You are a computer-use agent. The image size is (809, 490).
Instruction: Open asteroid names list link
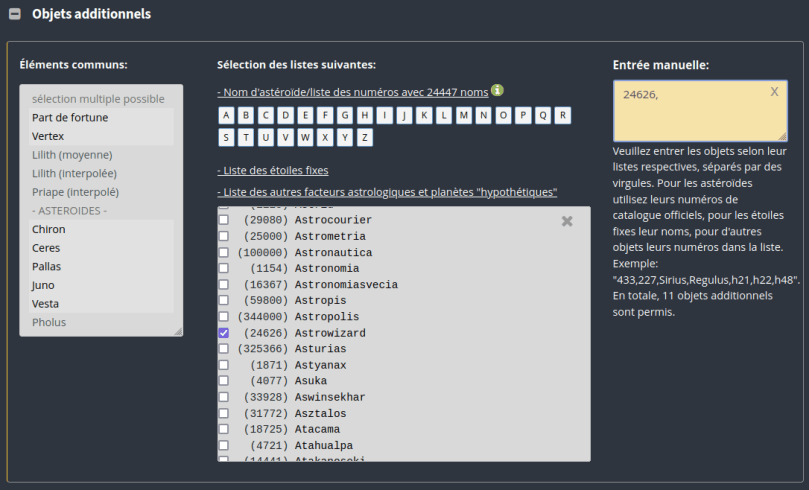[352, 92]
